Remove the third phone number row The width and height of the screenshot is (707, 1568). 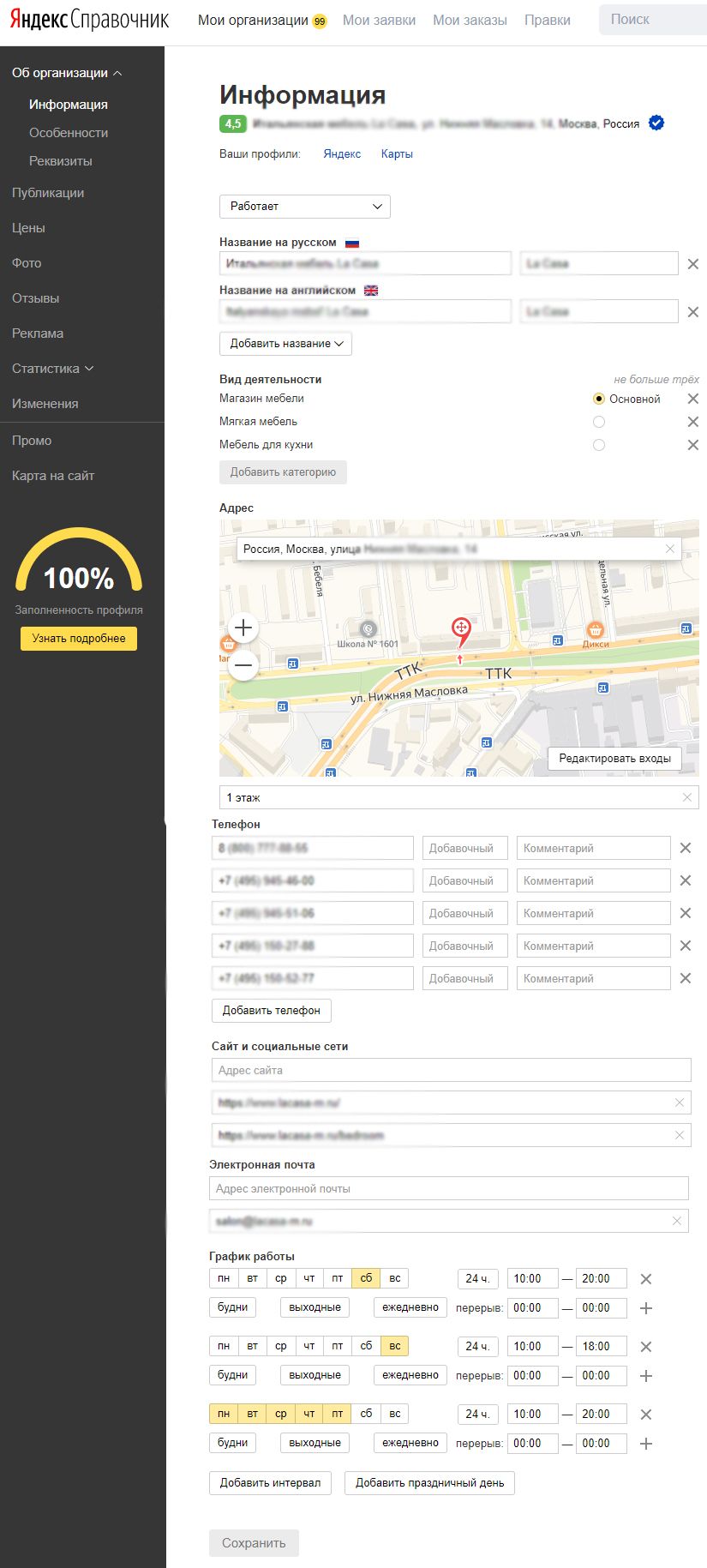click(686, 913)
